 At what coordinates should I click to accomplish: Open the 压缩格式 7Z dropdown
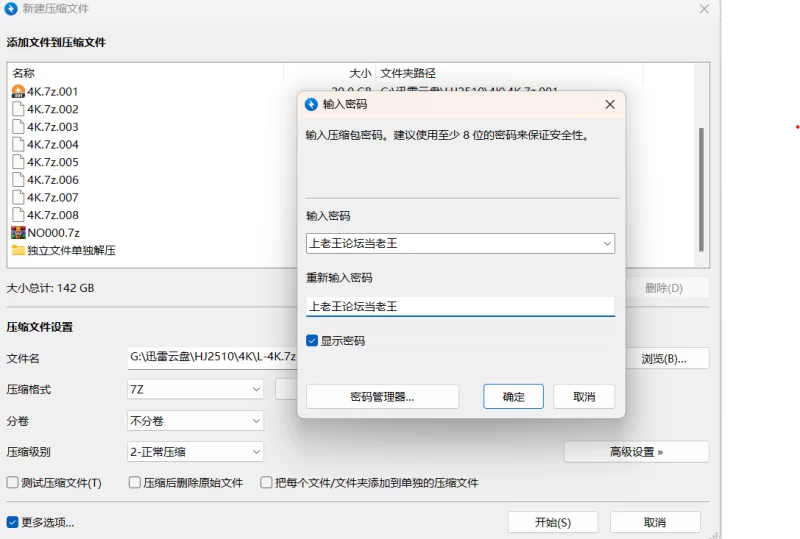195,389
